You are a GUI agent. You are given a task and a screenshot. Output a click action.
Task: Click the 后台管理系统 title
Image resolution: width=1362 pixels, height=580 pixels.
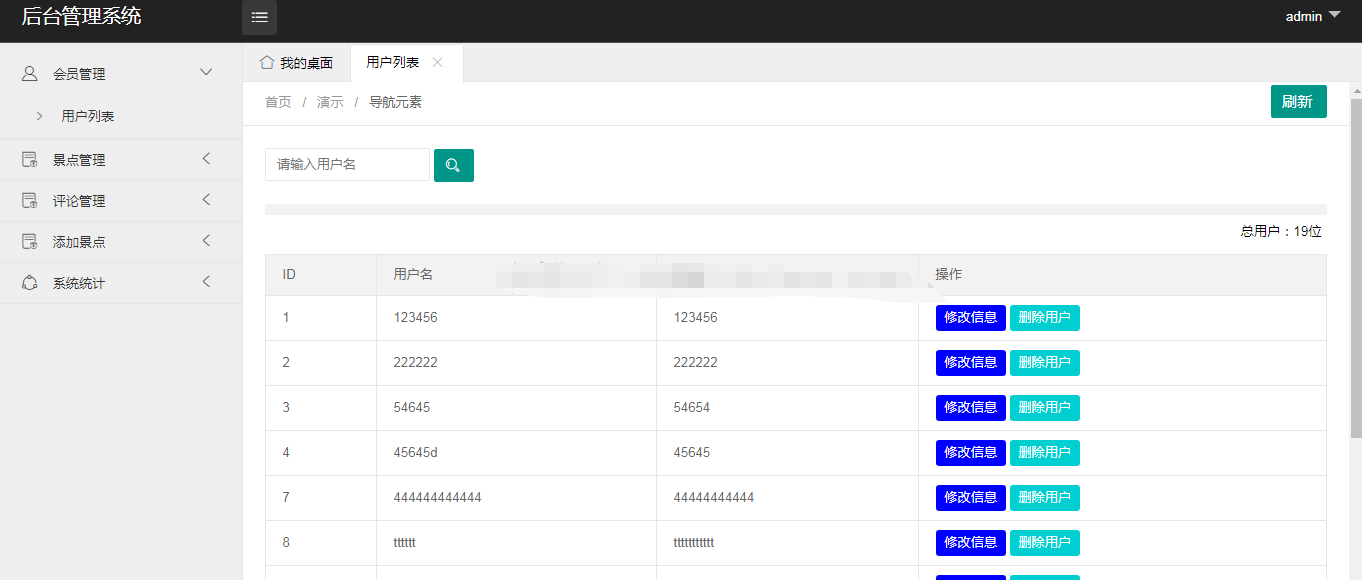tap(81, 16)
